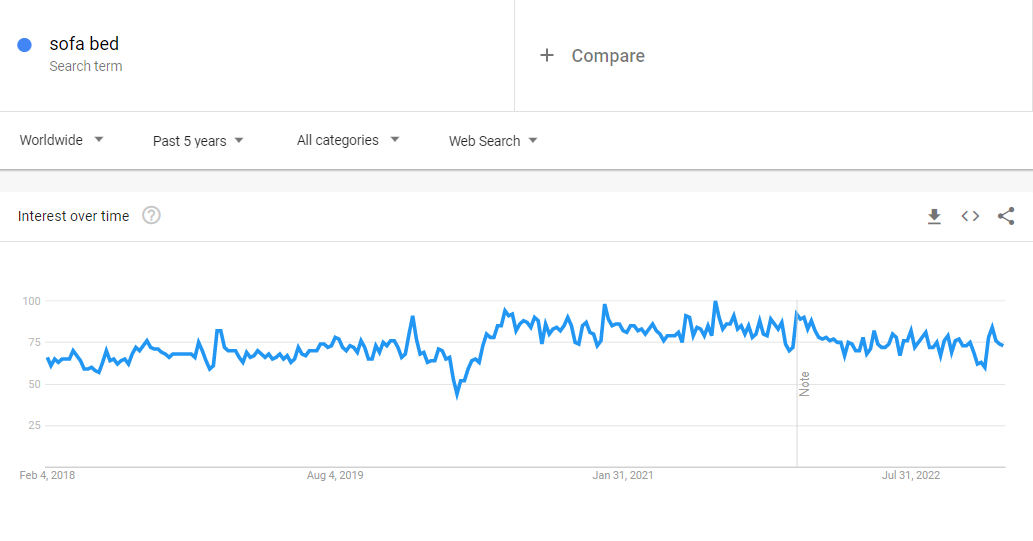
Task: Open help for Interest over time
Action: (x=151, y=216)
